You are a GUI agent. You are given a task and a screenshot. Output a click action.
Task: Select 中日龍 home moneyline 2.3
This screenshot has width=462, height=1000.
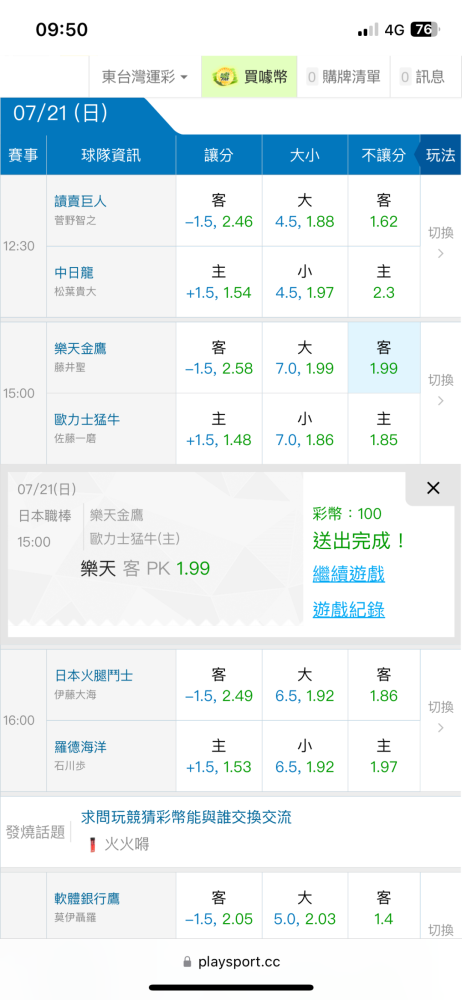tap(384, 282)
